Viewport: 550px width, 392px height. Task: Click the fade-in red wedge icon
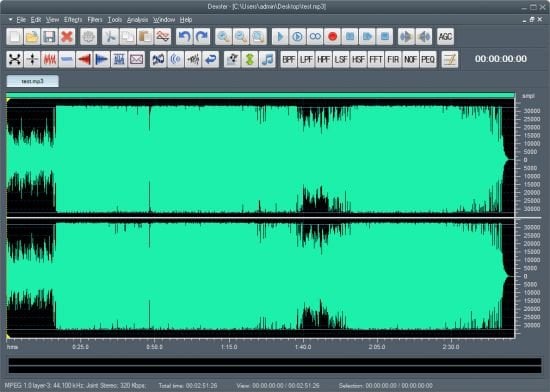tap(84, 59)
